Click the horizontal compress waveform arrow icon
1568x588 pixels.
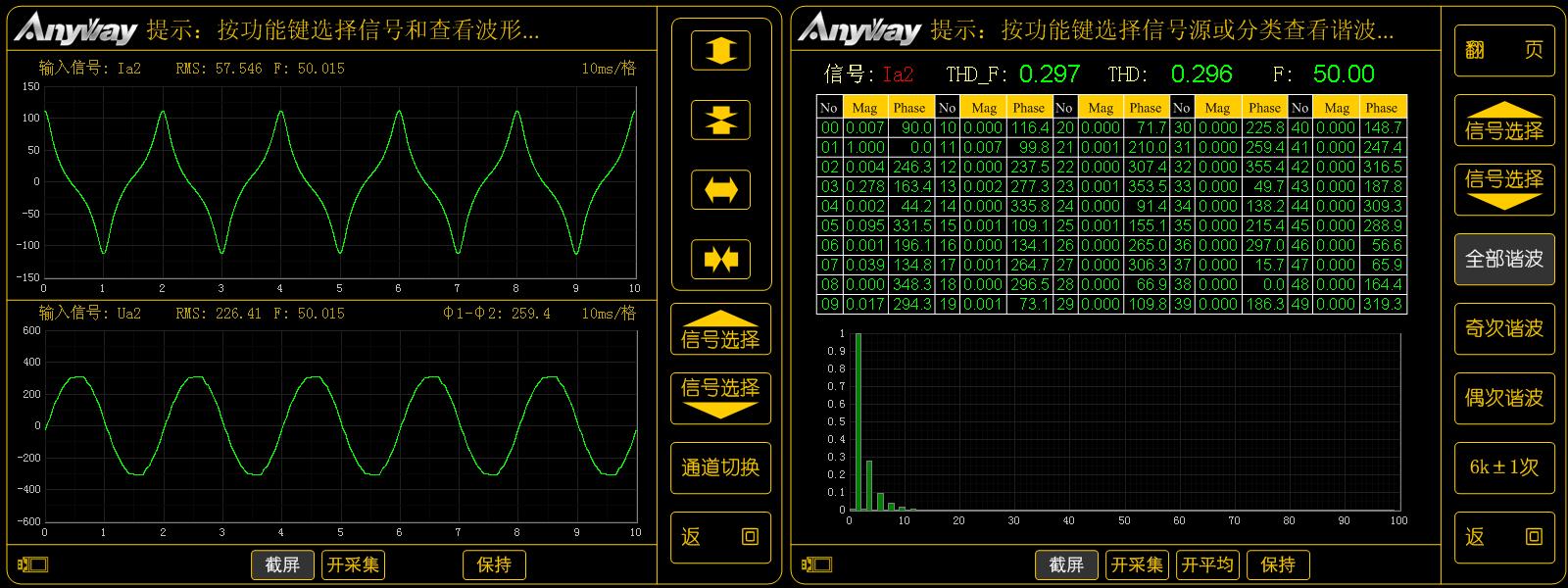point(720,260)
